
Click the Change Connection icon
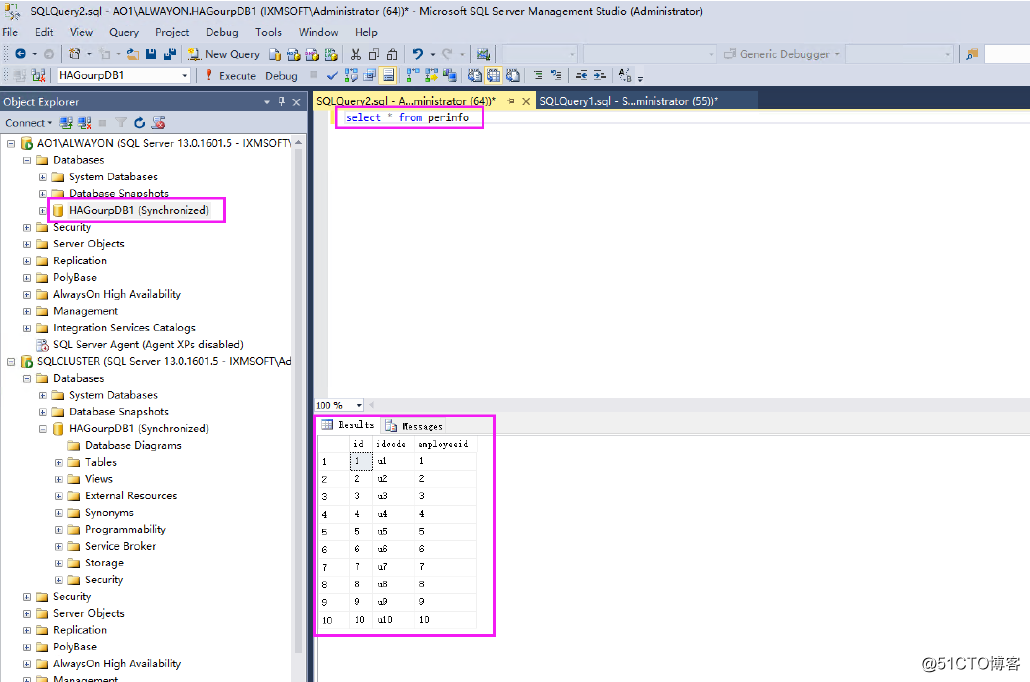click(x=39, y=76)
